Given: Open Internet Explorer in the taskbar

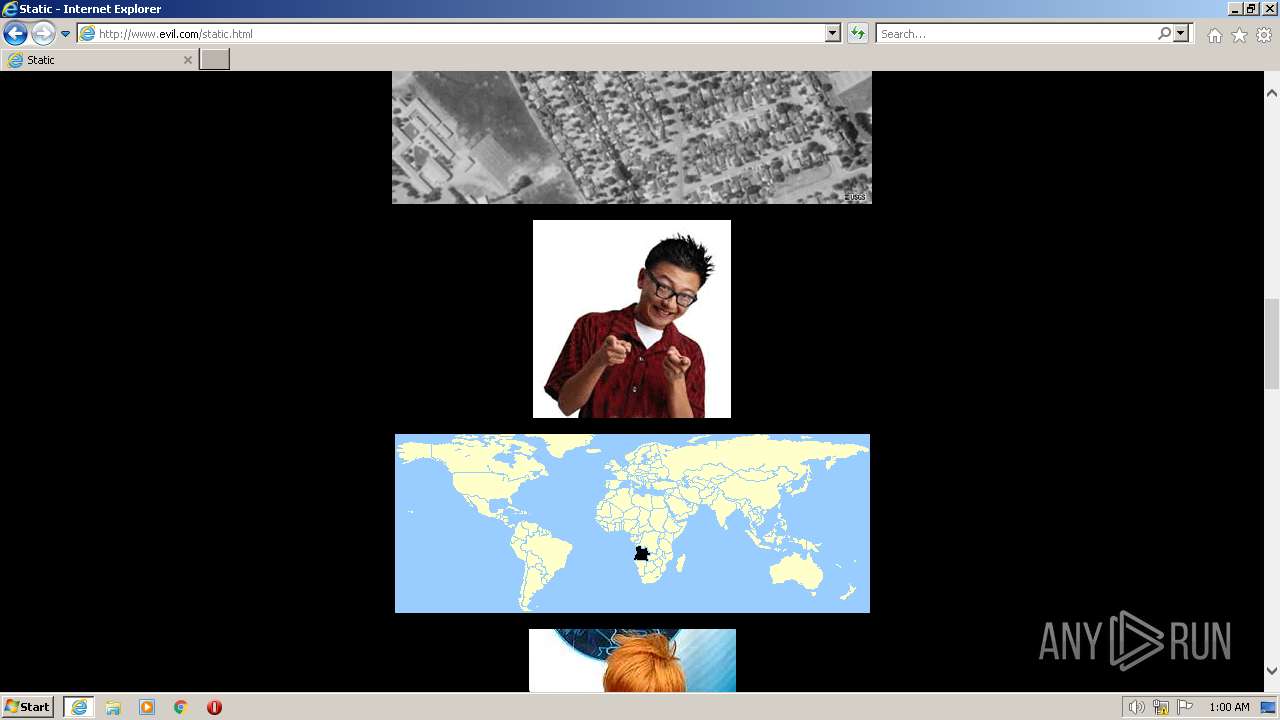Looking at the screenshot, I should 79,707.
